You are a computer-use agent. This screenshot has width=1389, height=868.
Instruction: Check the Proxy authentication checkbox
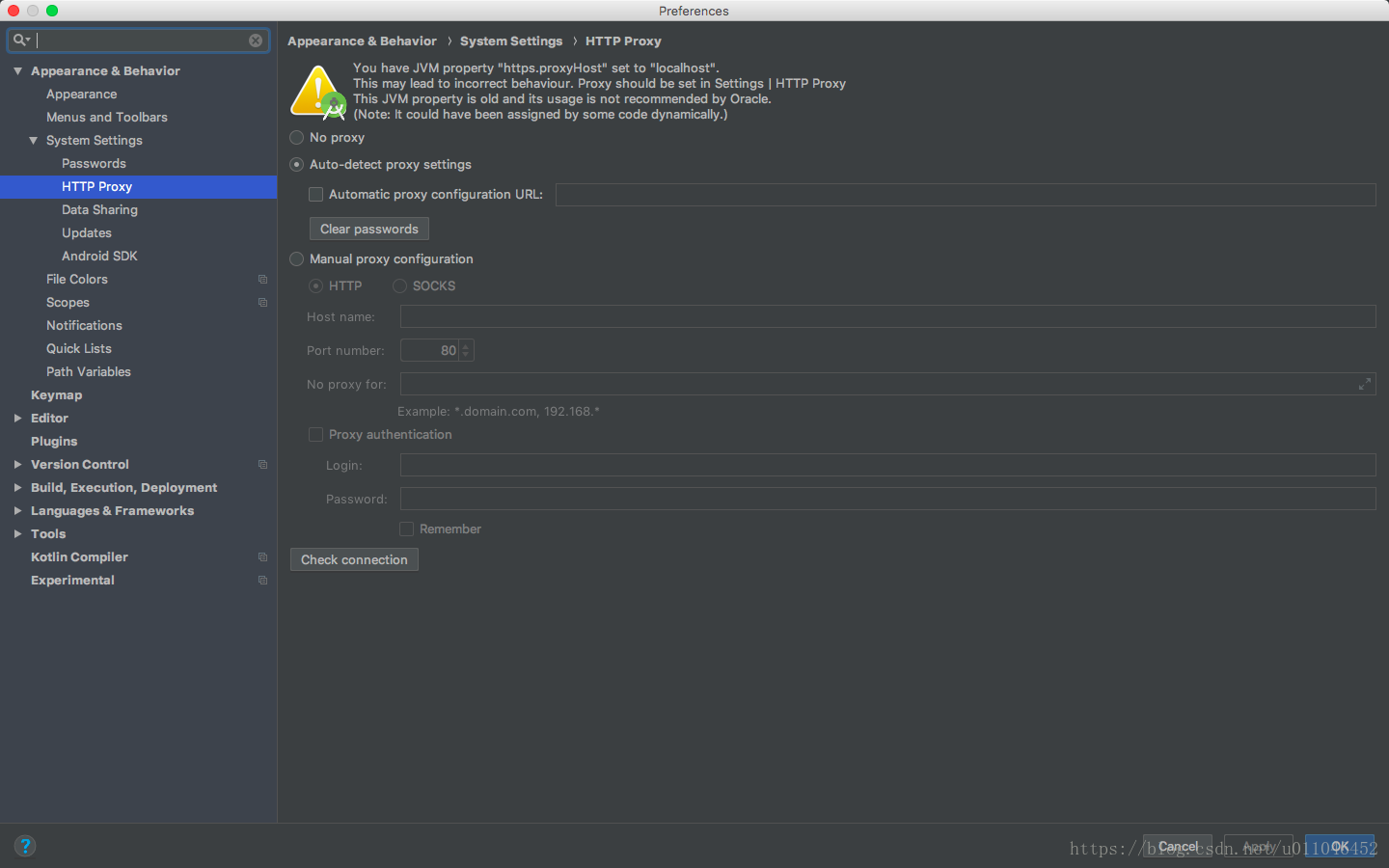(315, 434)
